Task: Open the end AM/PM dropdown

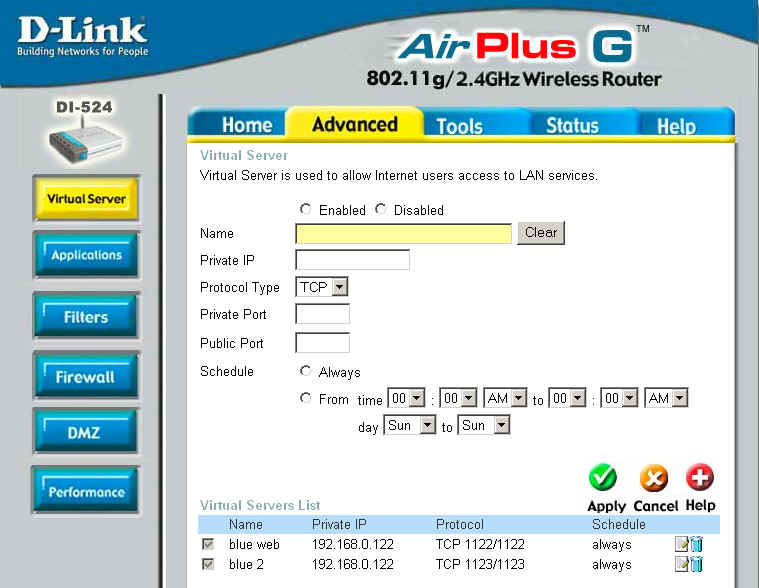Action: (666, 398)
